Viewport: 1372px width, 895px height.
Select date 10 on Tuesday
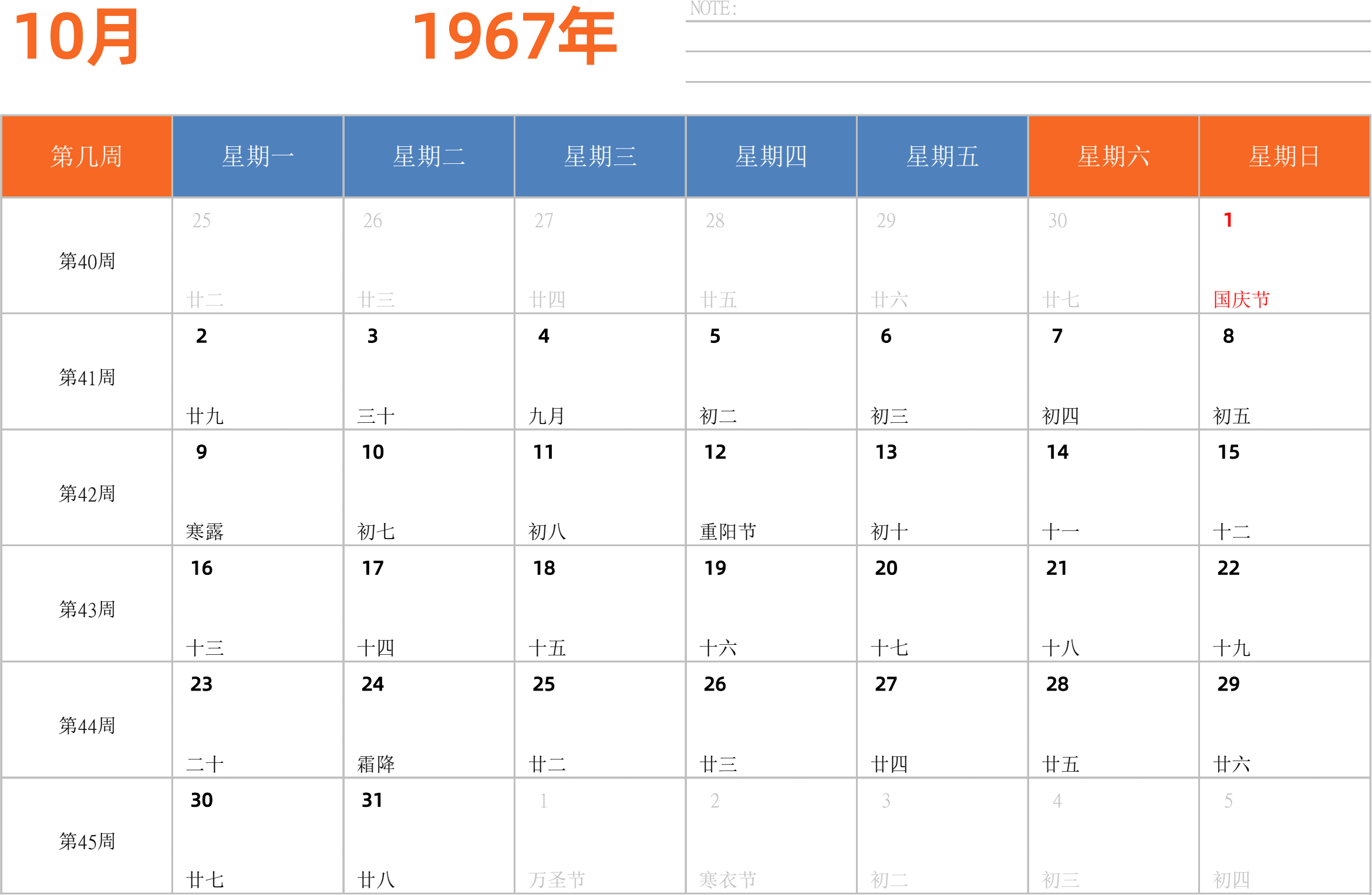pos(373,452)
